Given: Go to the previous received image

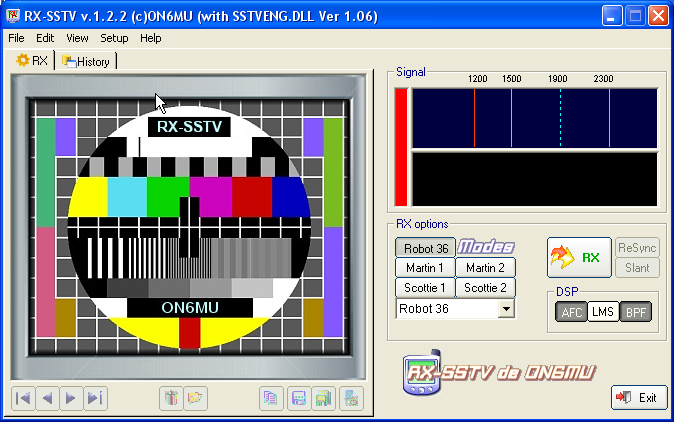Looking at the screenshot, I should [x=47, y=398].
